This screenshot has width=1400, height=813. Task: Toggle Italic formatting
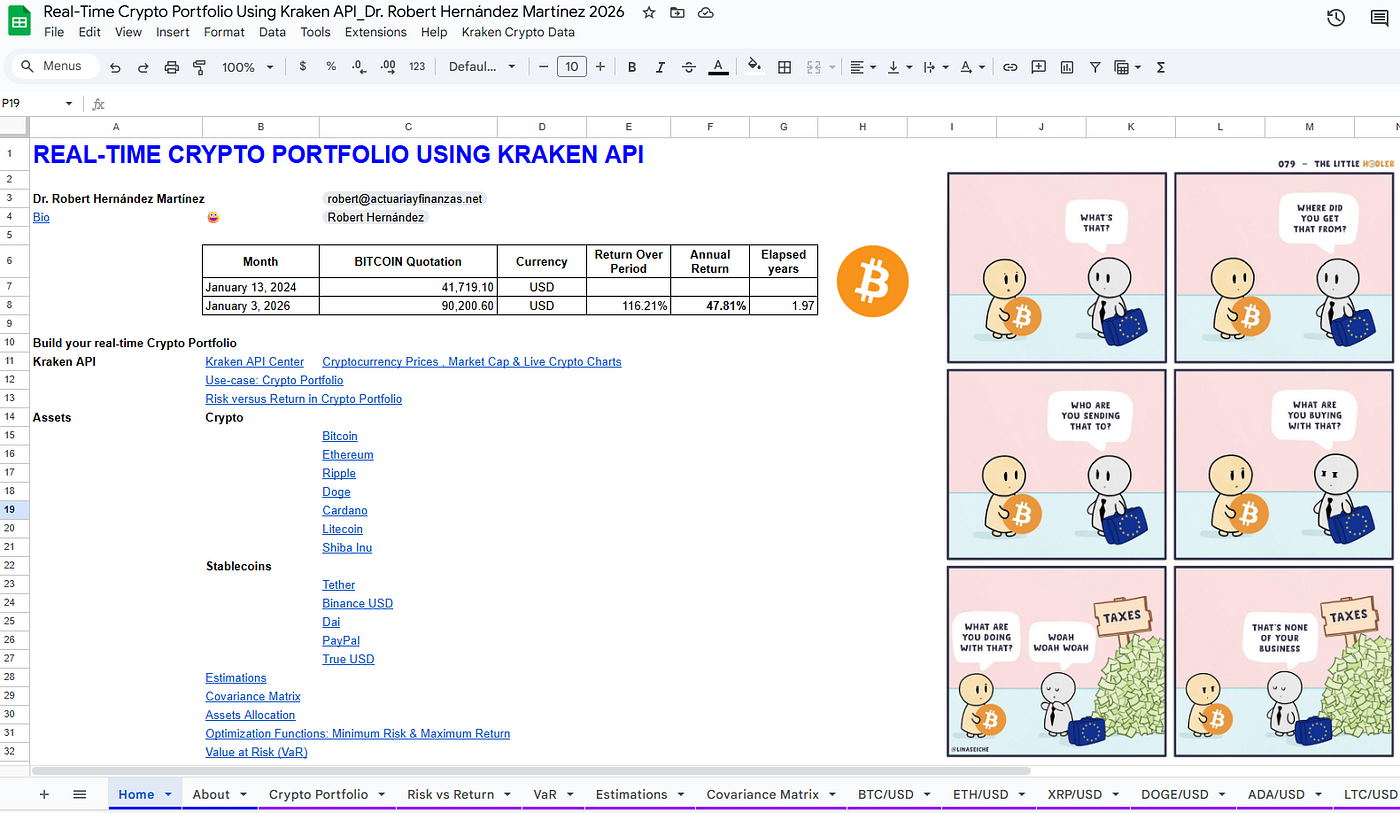660,67
